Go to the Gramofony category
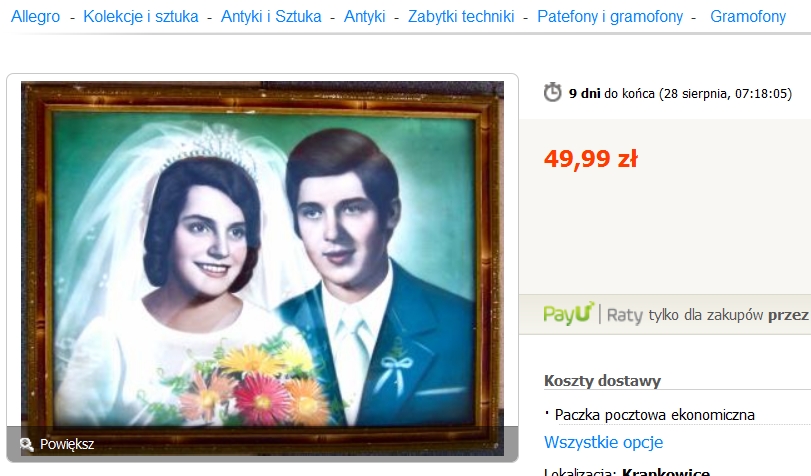Image resolution: width=811 pixels, height=476 pixels. click(x=748, y=17)
